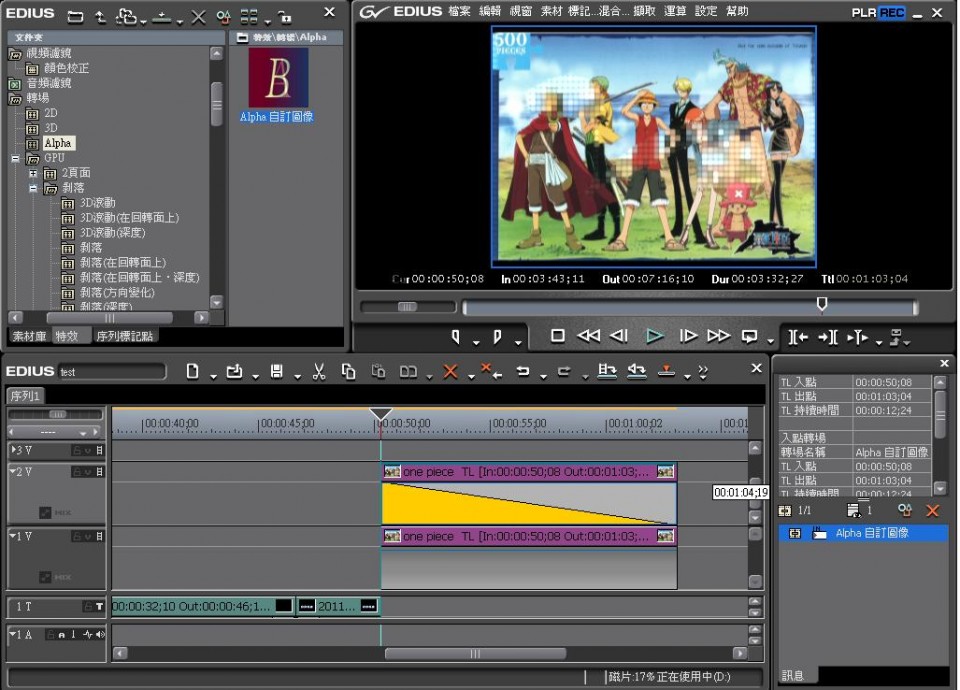Click the Set In point icon

(x=456, y=336)
